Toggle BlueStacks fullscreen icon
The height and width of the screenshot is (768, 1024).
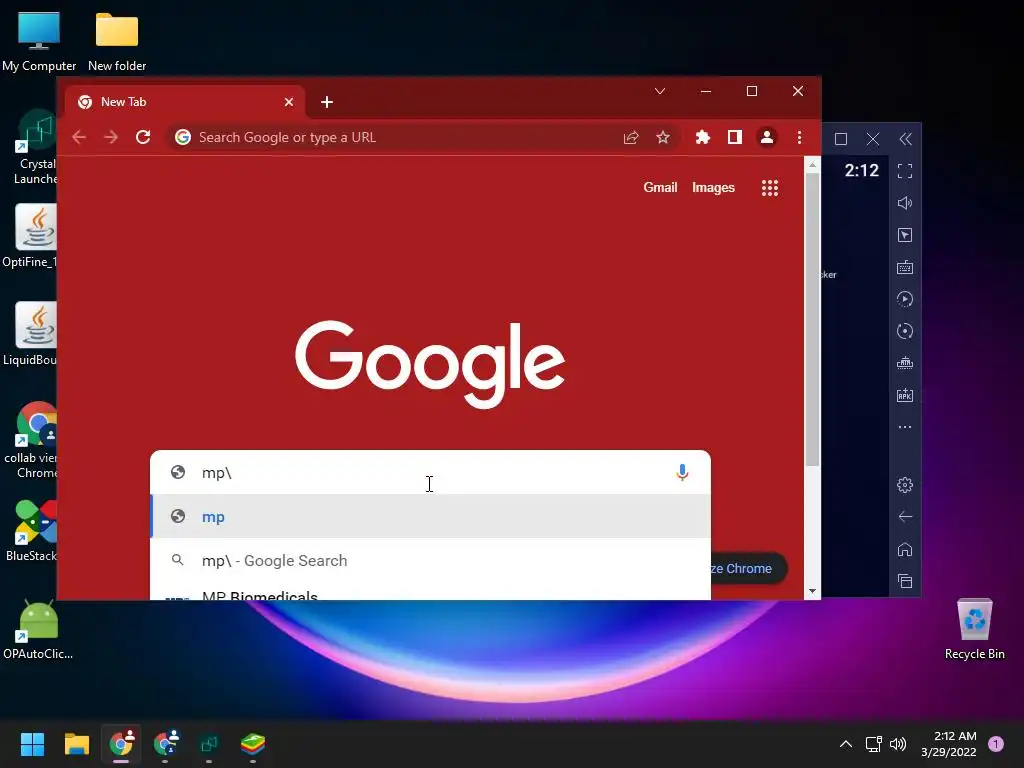point(904,171)
